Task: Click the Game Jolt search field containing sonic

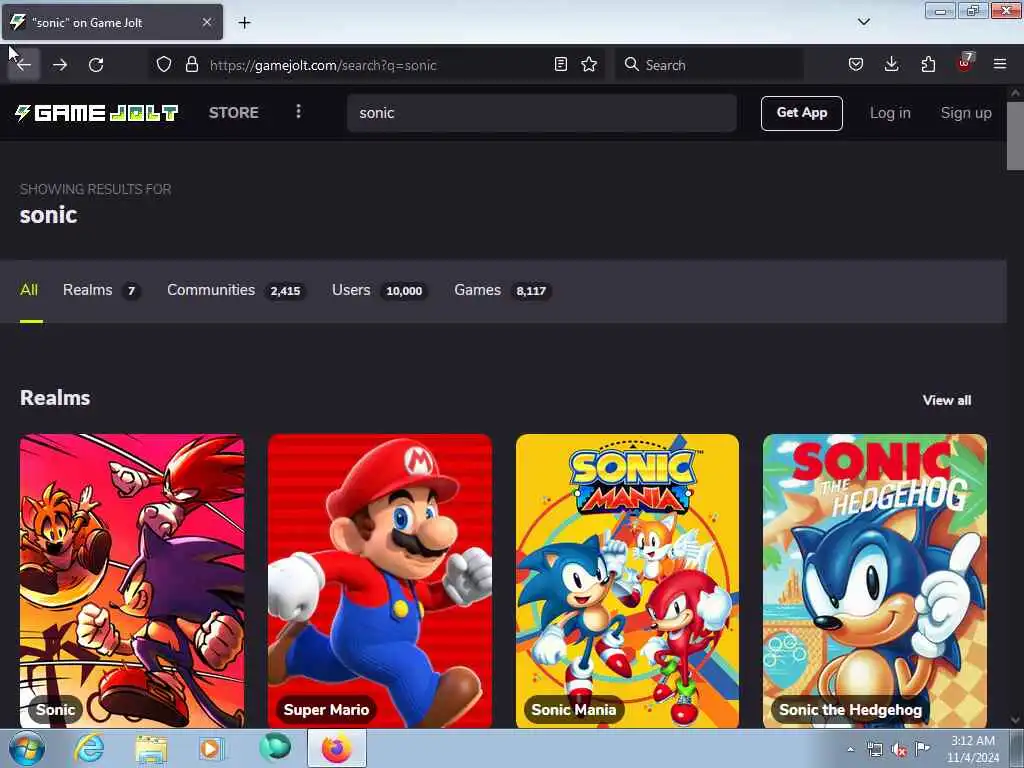Action: click(x=541, y=113)
